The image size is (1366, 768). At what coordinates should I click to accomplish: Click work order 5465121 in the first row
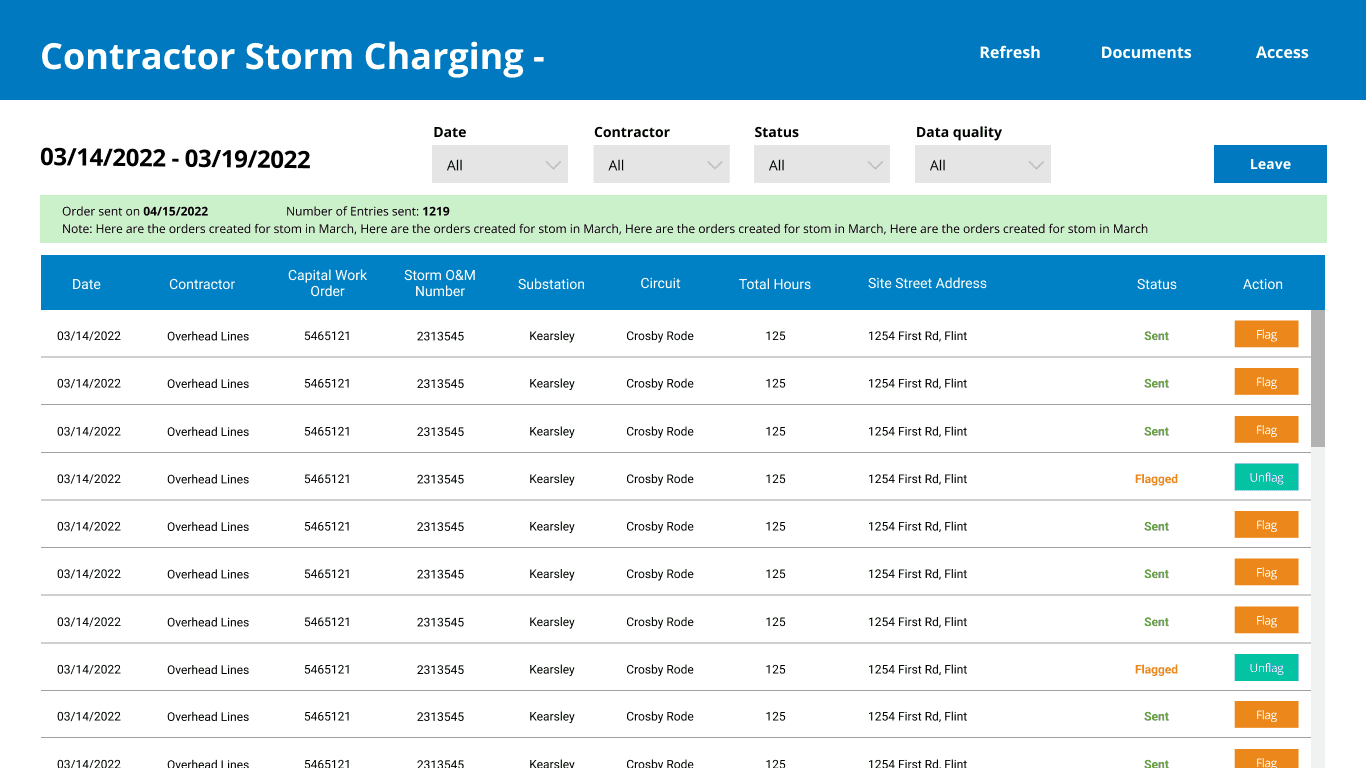click(x=327, y=336)
